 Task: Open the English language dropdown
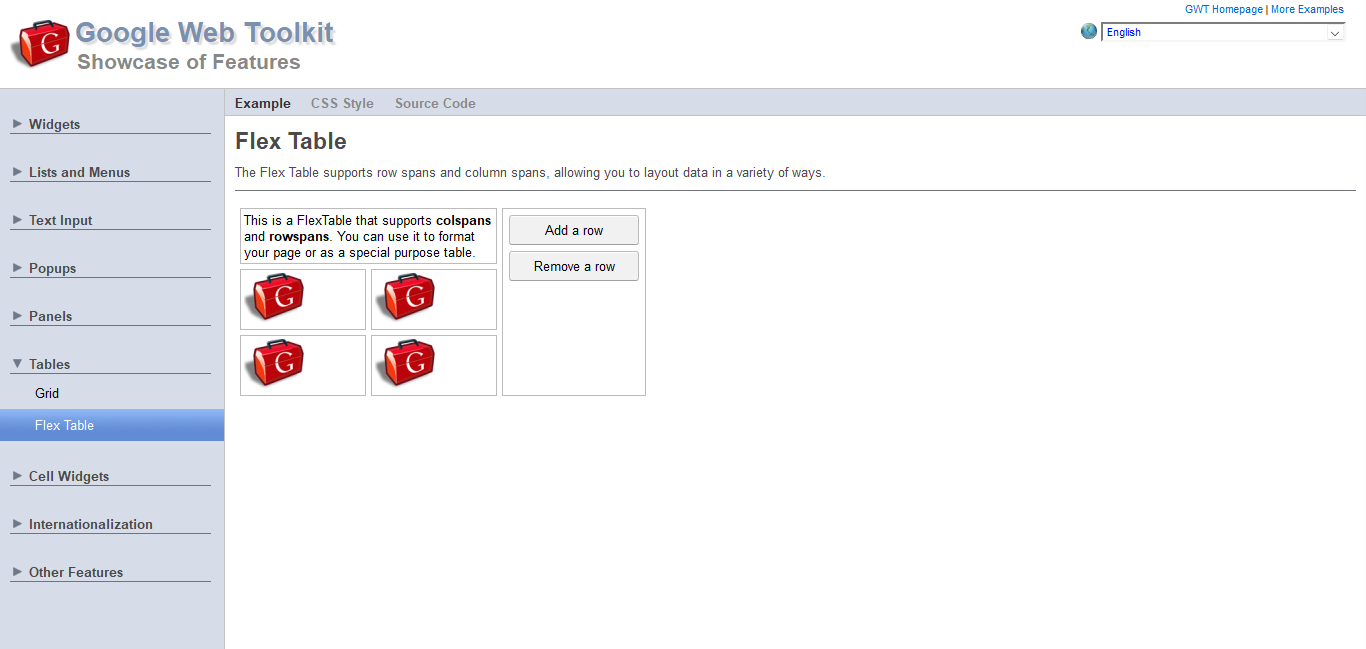(1223, 32)
